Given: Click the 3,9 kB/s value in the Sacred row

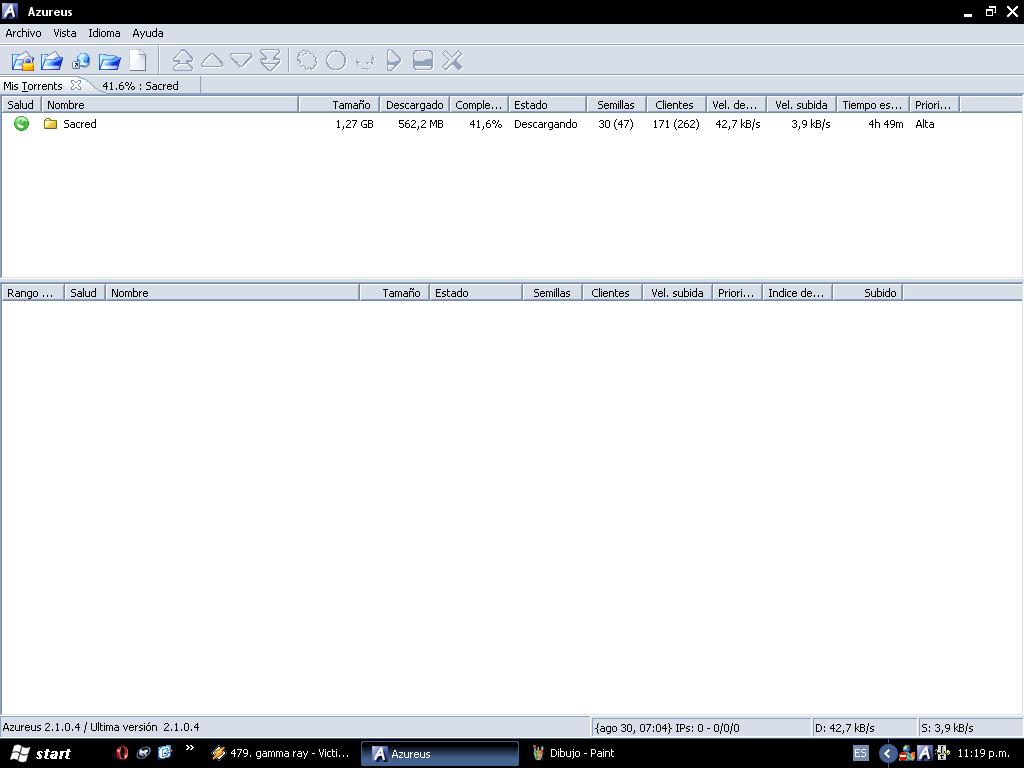Looking at the screenshot, I should [810, 123].
